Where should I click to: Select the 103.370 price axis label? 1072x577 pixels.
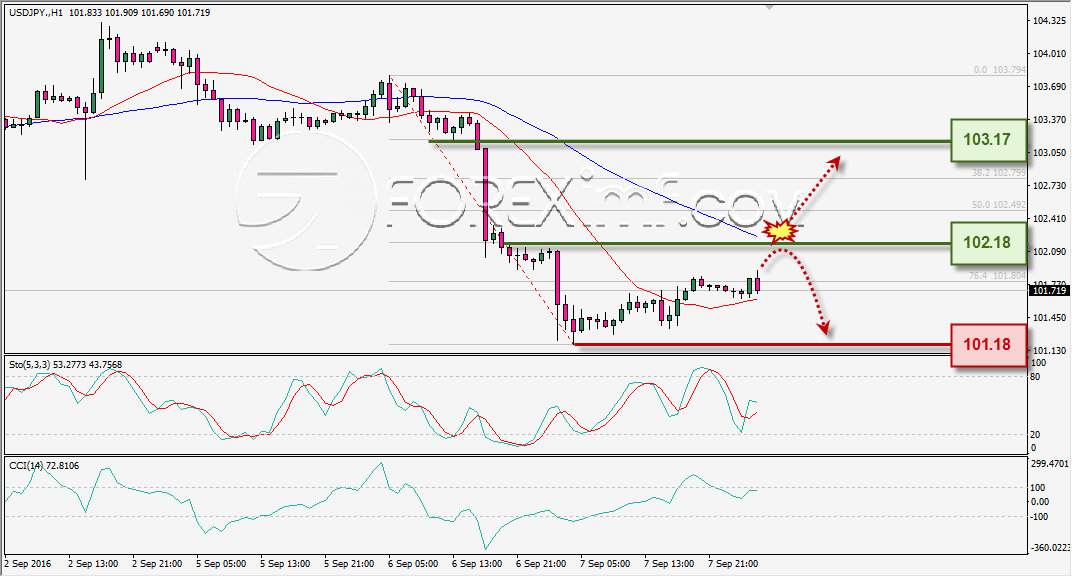(1049, 120)
